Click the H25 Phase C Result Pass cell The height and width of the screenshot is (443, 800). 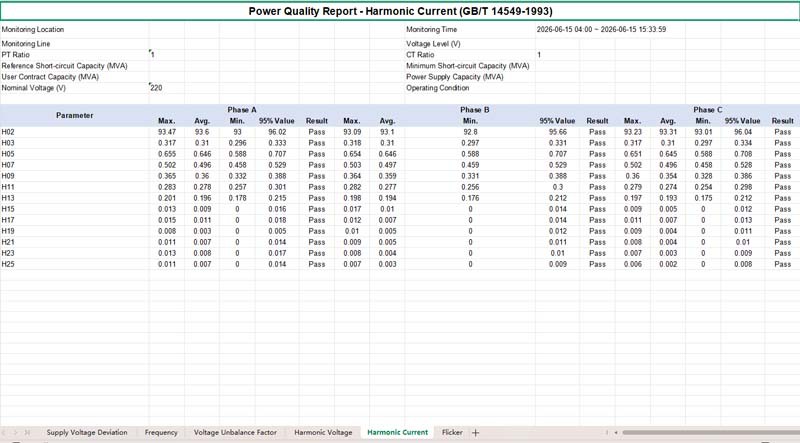pyautogui.click(x=782, y=264)
